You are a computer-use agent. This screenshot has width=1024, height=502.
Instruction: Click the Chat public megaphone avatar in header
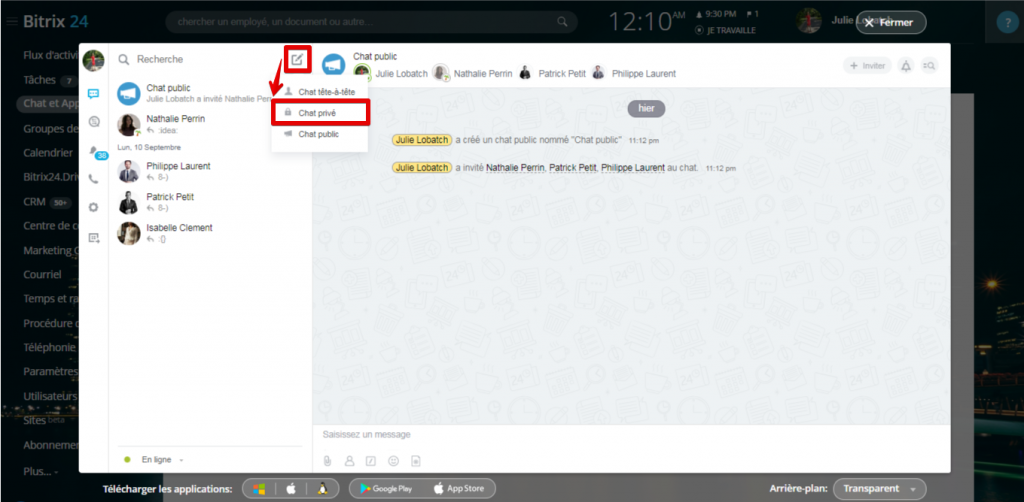click(334, 65)
